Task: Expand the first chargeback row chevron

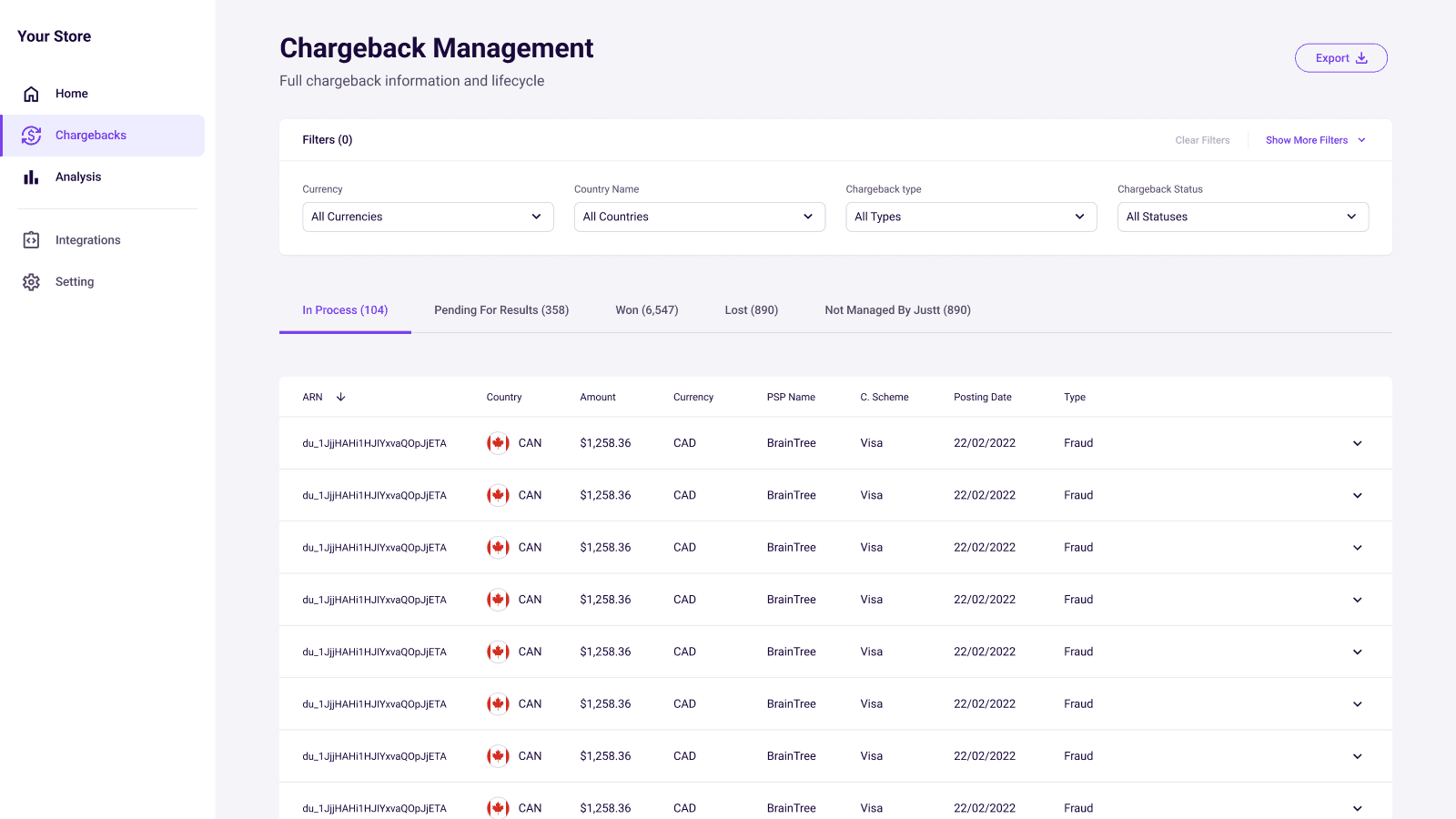Action: click(x=1357, y=444)
